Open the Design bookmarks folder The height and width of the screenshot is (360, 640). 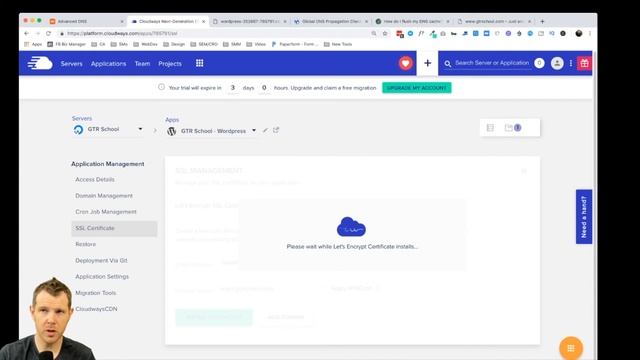coord(174,44)
